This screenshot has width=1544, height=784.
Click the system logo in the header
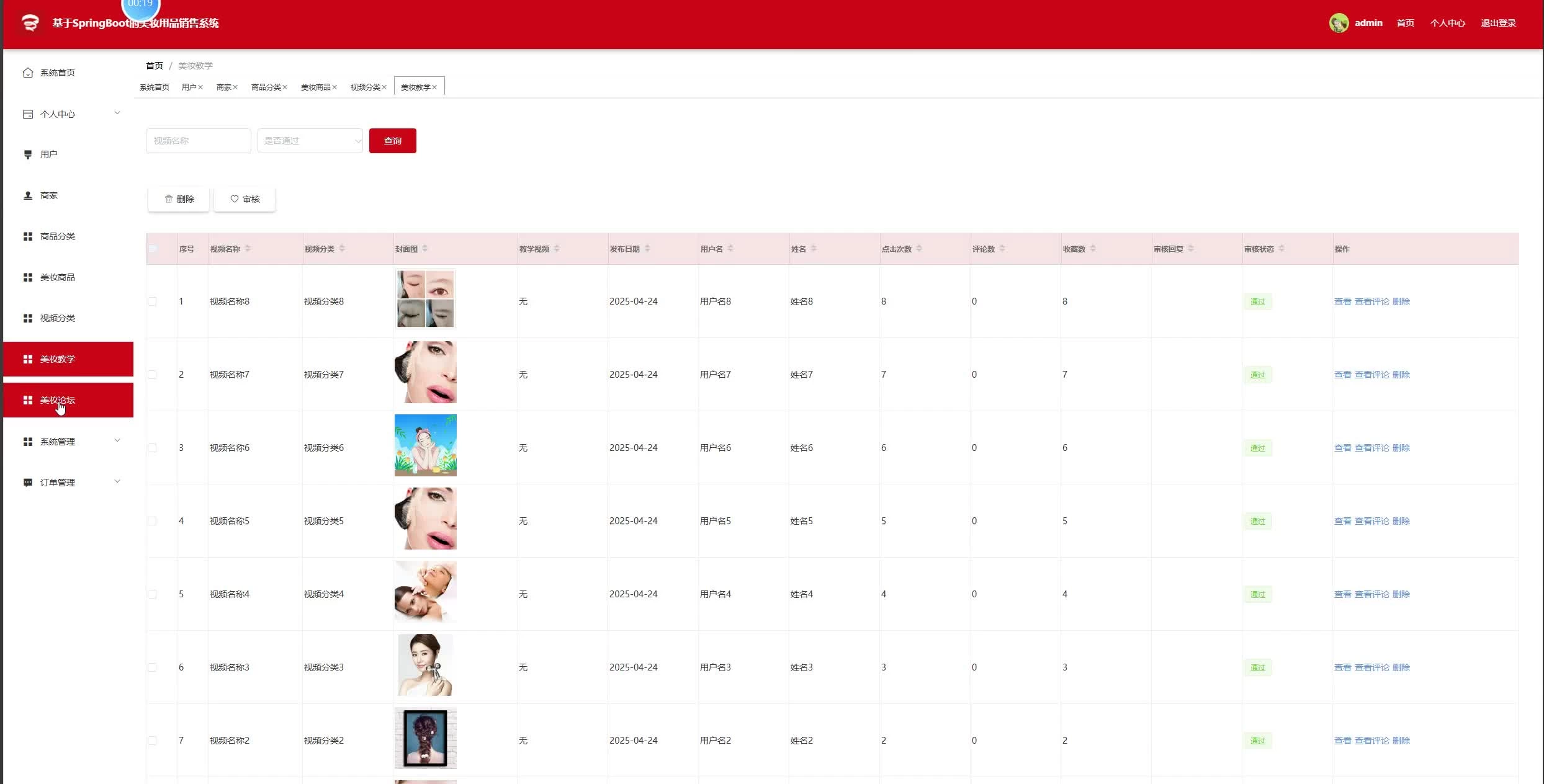[30, 23]
